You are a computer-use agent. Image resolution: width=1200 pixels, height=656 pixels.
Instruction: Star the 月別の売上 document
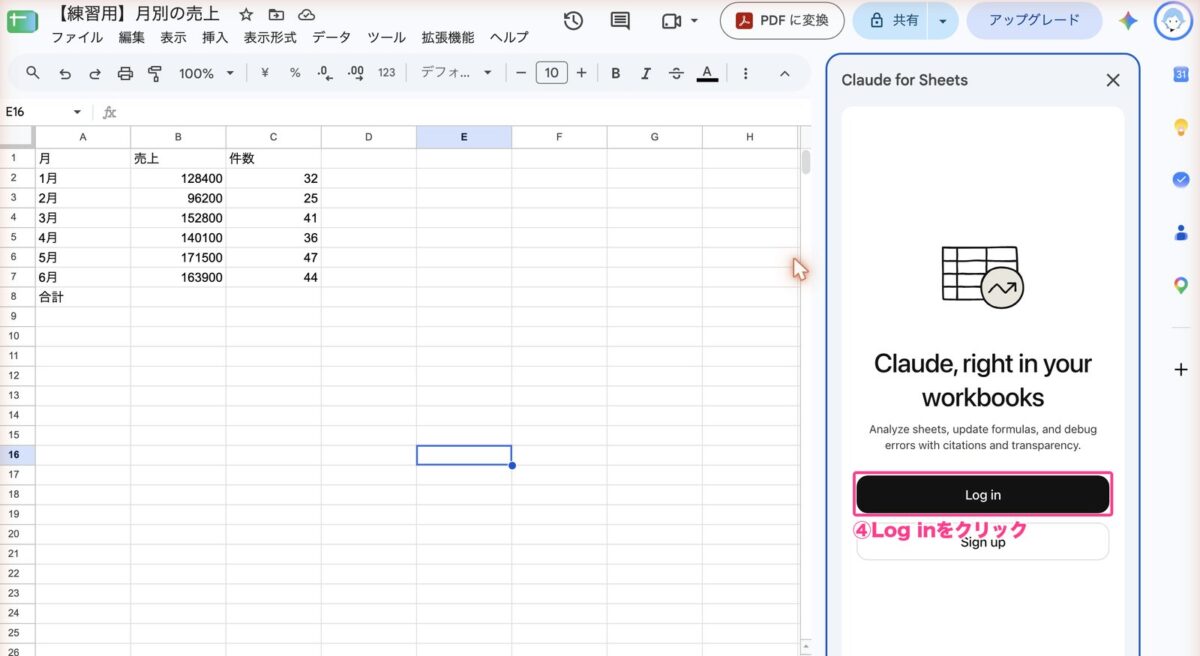click(246, 16)
